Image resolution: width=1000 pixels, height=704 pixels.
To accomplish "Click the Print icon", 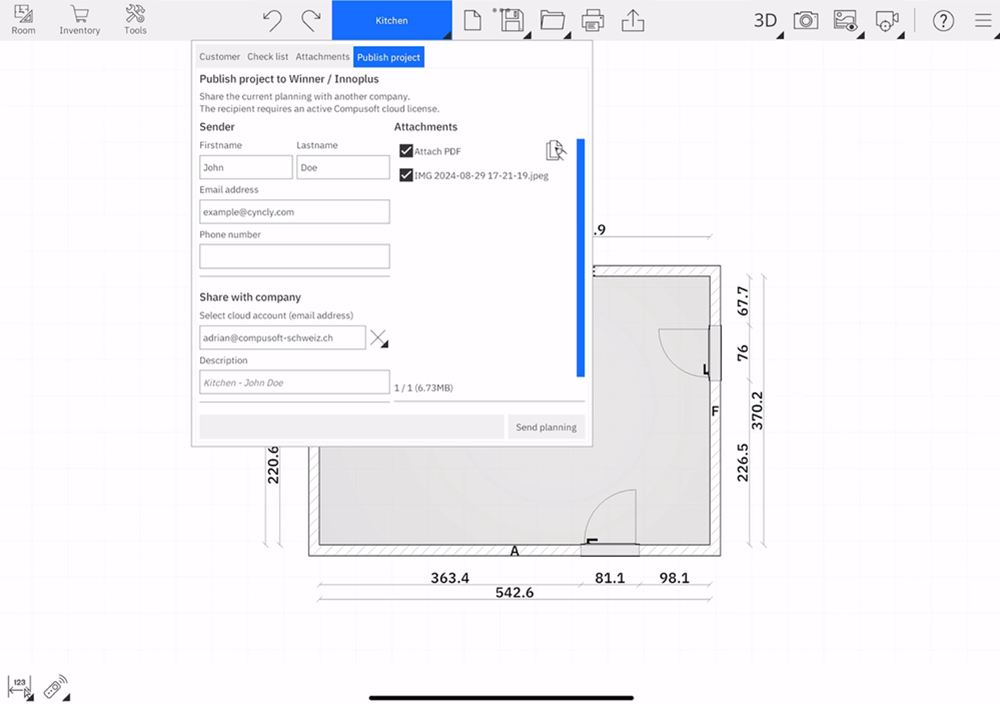I will point(593,20).
